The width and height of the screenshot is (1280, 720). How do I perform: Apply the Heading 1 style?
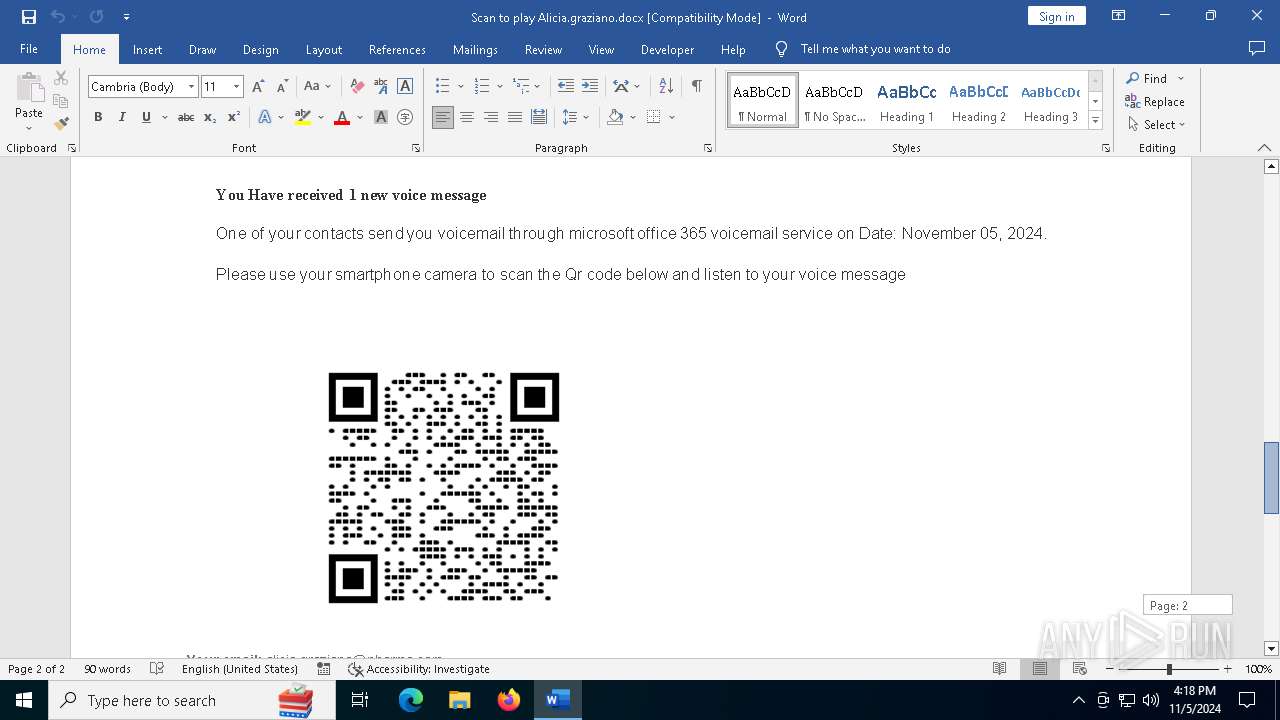click(x=906, y=101)
